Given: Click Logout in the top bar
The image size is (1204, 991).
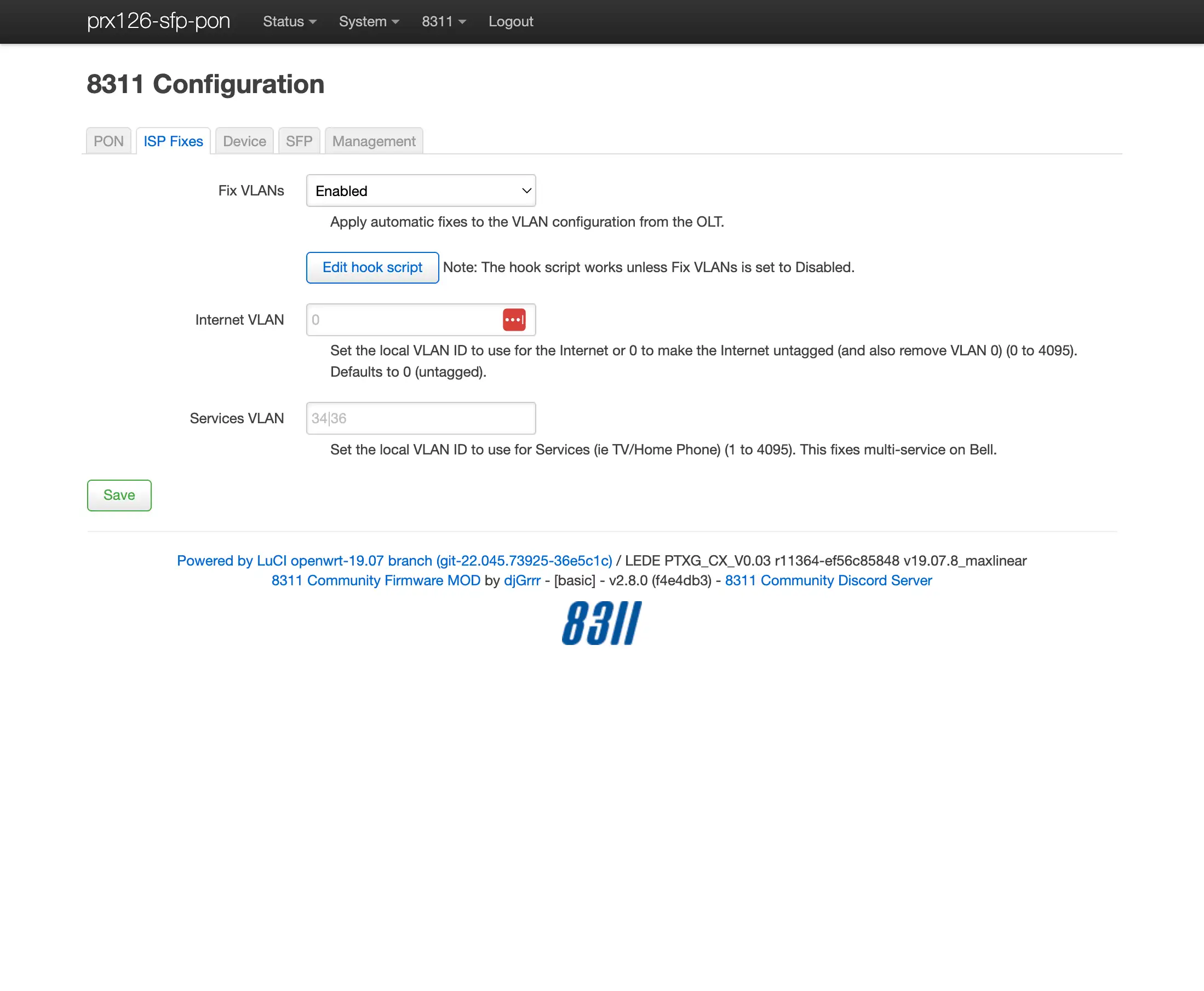Looking at the screenshot, I should (511, 22).
